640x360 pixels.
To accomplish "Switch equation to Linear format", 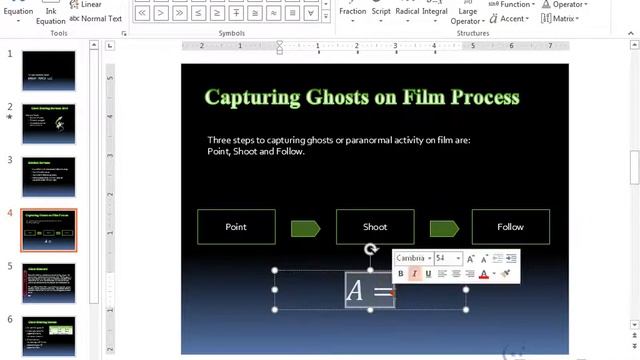I will point(86,4).
